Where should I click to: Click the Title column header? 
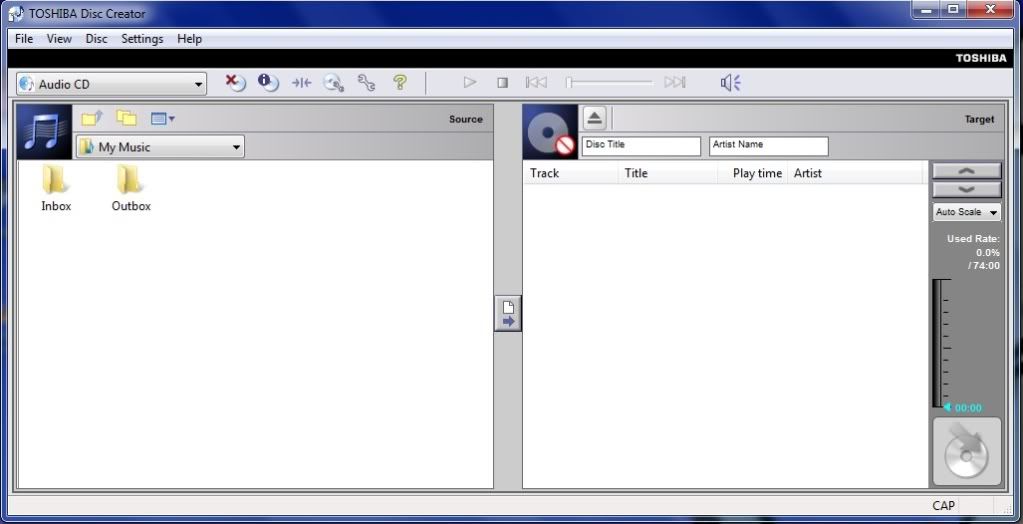click(668, 173)
